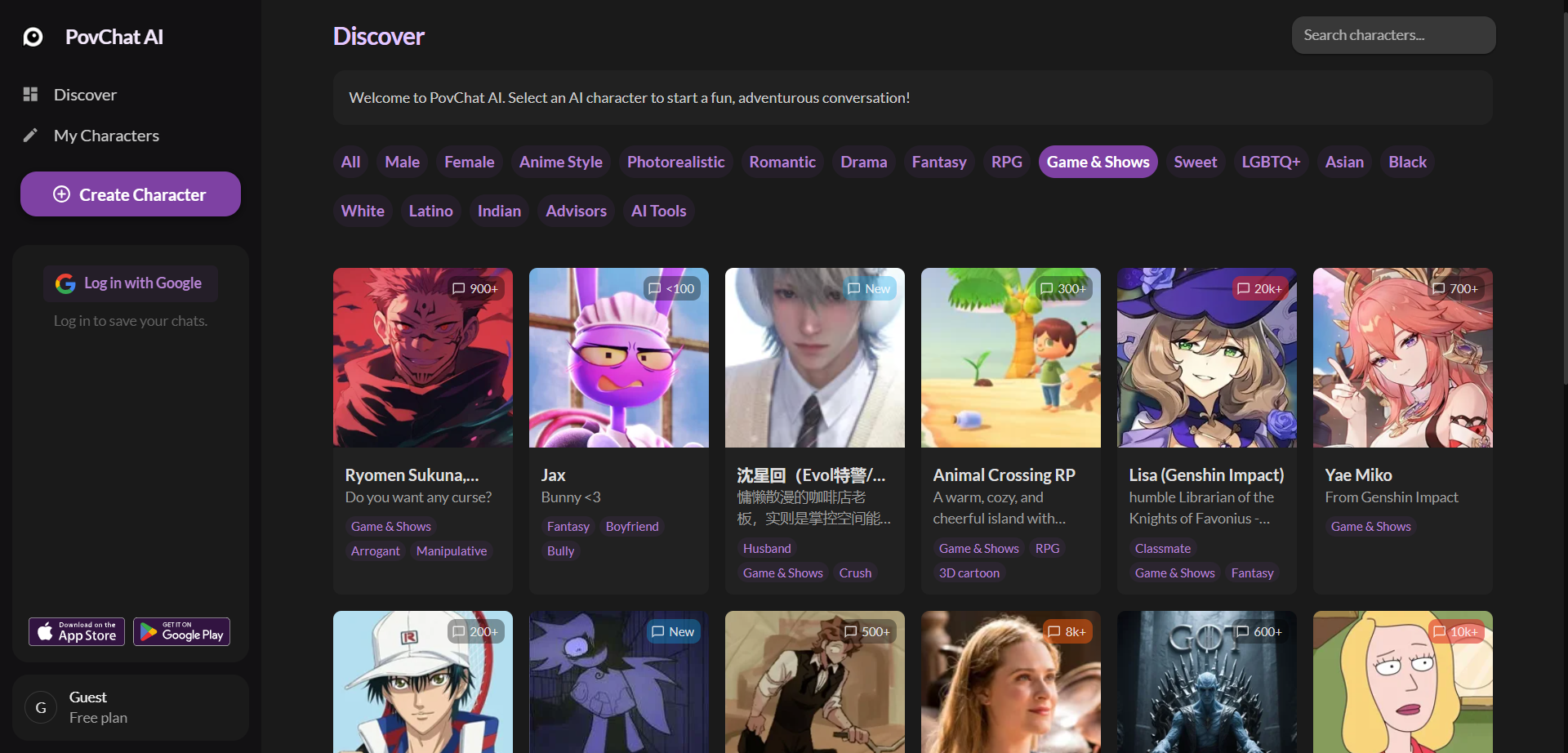Click the 3D cartoon tag
Screen dimensions: 1568x753
[x=969, y=573]
